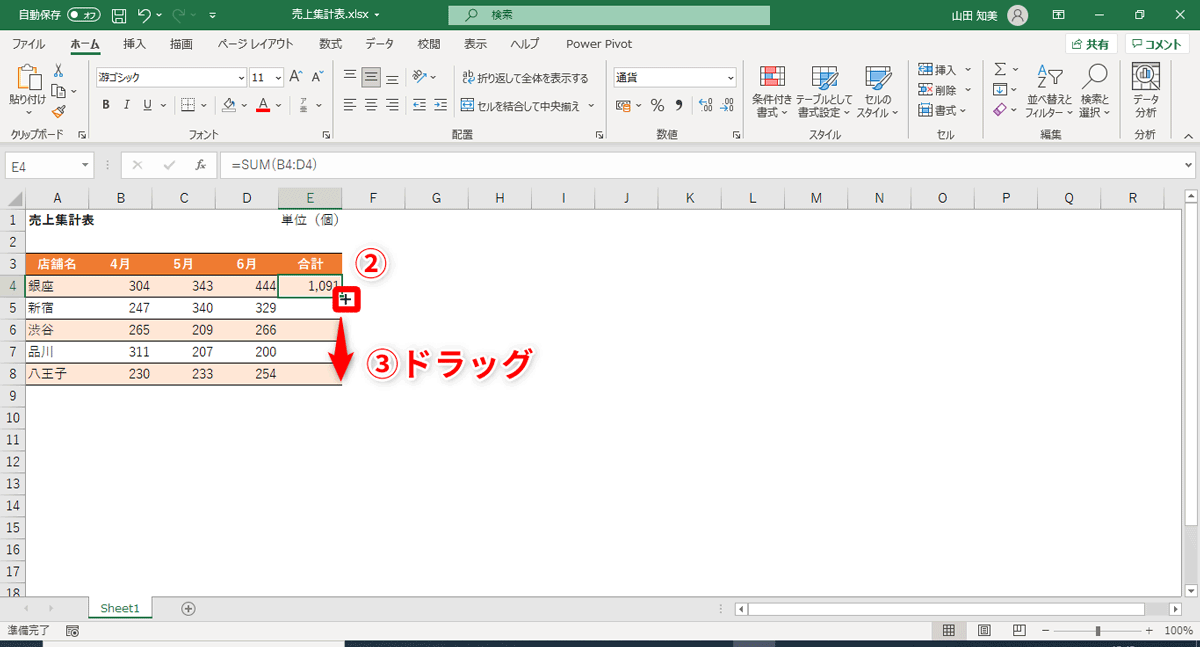
Task: Click the red Font Color icon
Action: tap(263, 105)
